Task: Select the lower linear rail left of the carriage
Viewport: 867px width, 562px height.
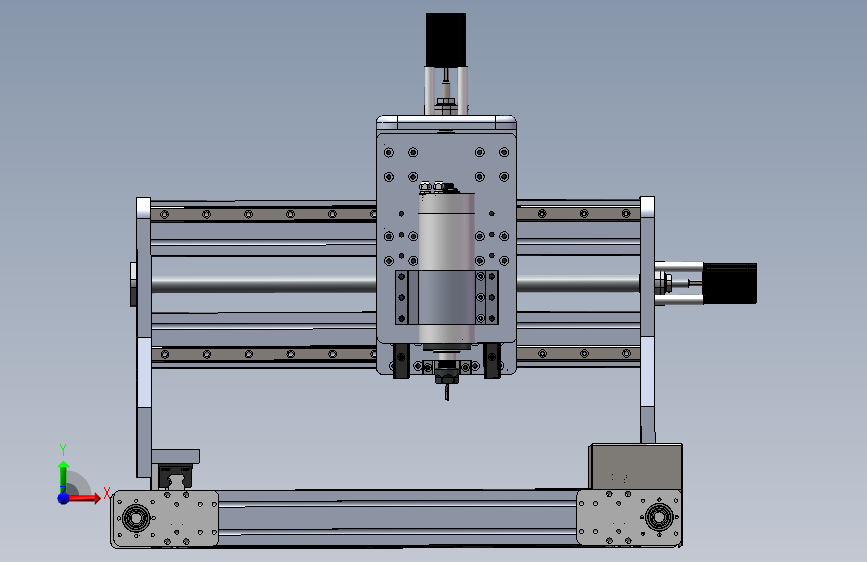Action: (x=264, y=354)
